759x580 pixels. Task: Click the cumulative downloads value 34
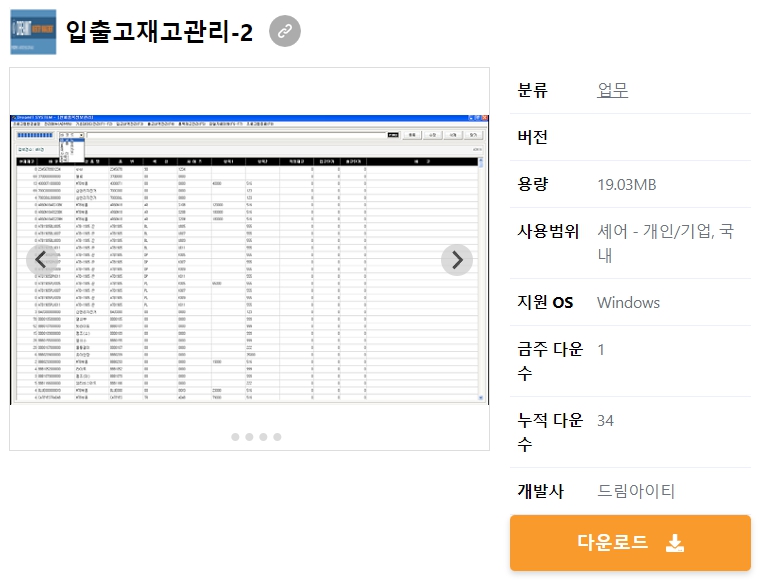tap(606, 421)
